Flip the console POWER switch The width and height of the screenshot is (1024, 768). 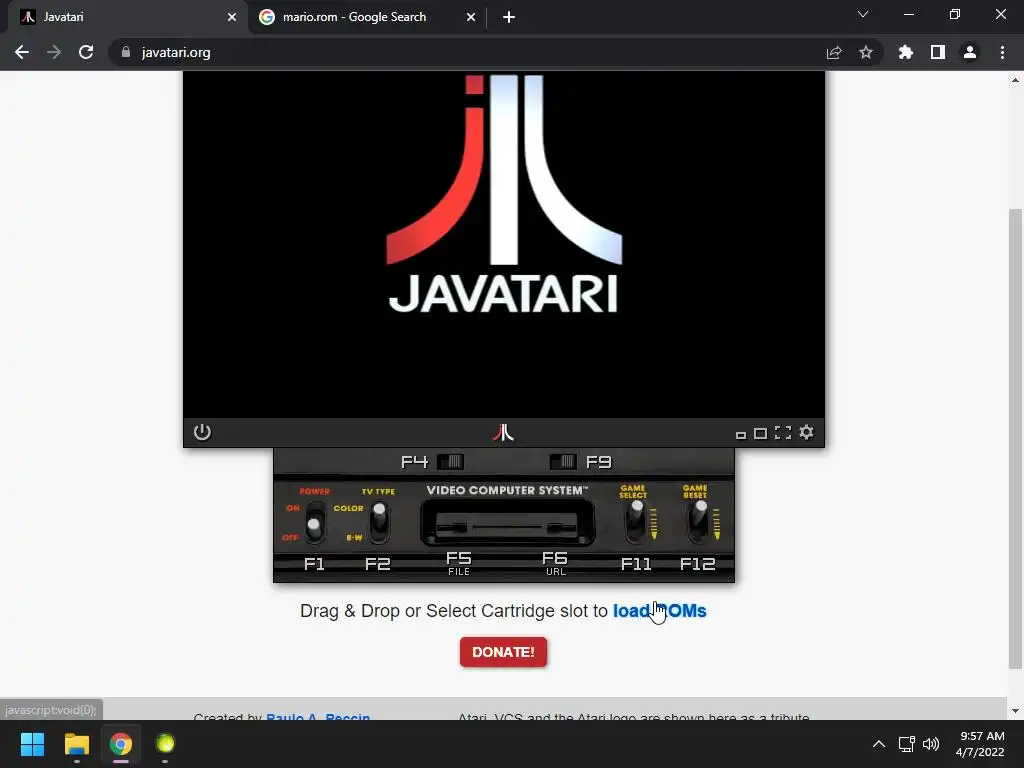coord(315,522)
